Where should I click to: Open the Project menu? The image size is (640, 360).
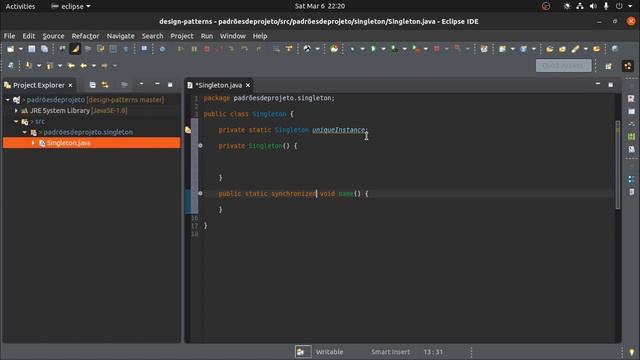[x=182, y=36]
